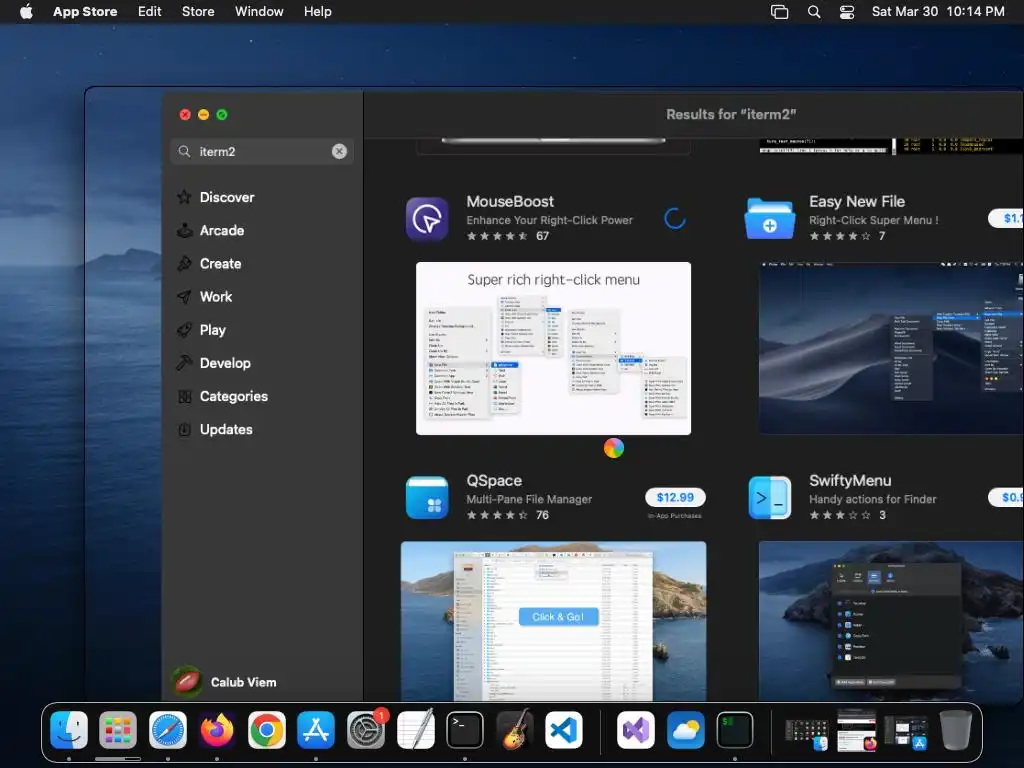
Task: Buy QSpace for $12.99
Action: (x=675, y=498)
